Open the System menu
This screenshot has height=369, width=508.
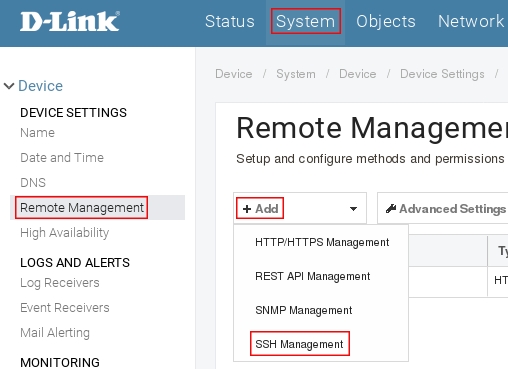[x=305, y=21]
